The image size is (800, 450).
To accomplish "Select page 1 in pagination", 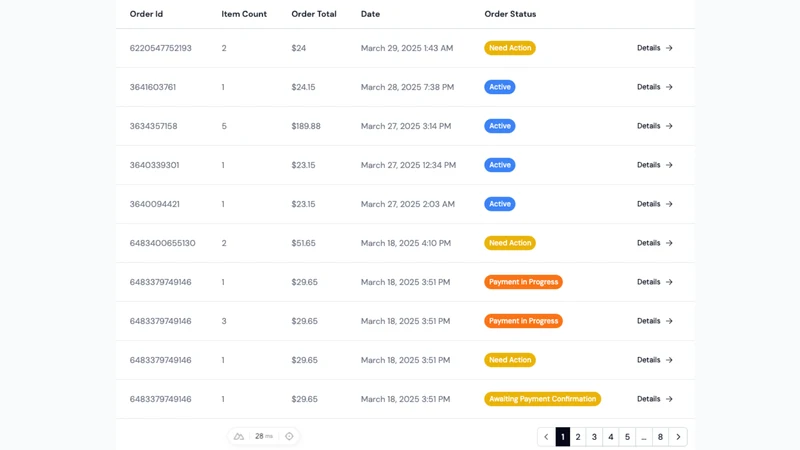I will pos(563,437).
